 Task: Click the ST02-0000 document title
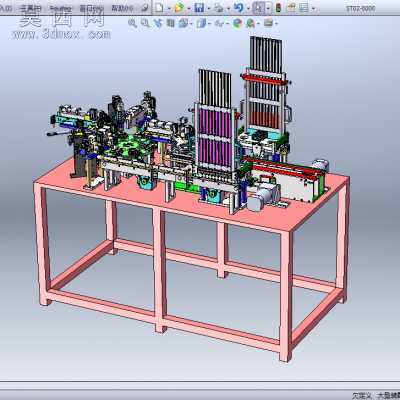pyautogui.click(x=361, y=8)
